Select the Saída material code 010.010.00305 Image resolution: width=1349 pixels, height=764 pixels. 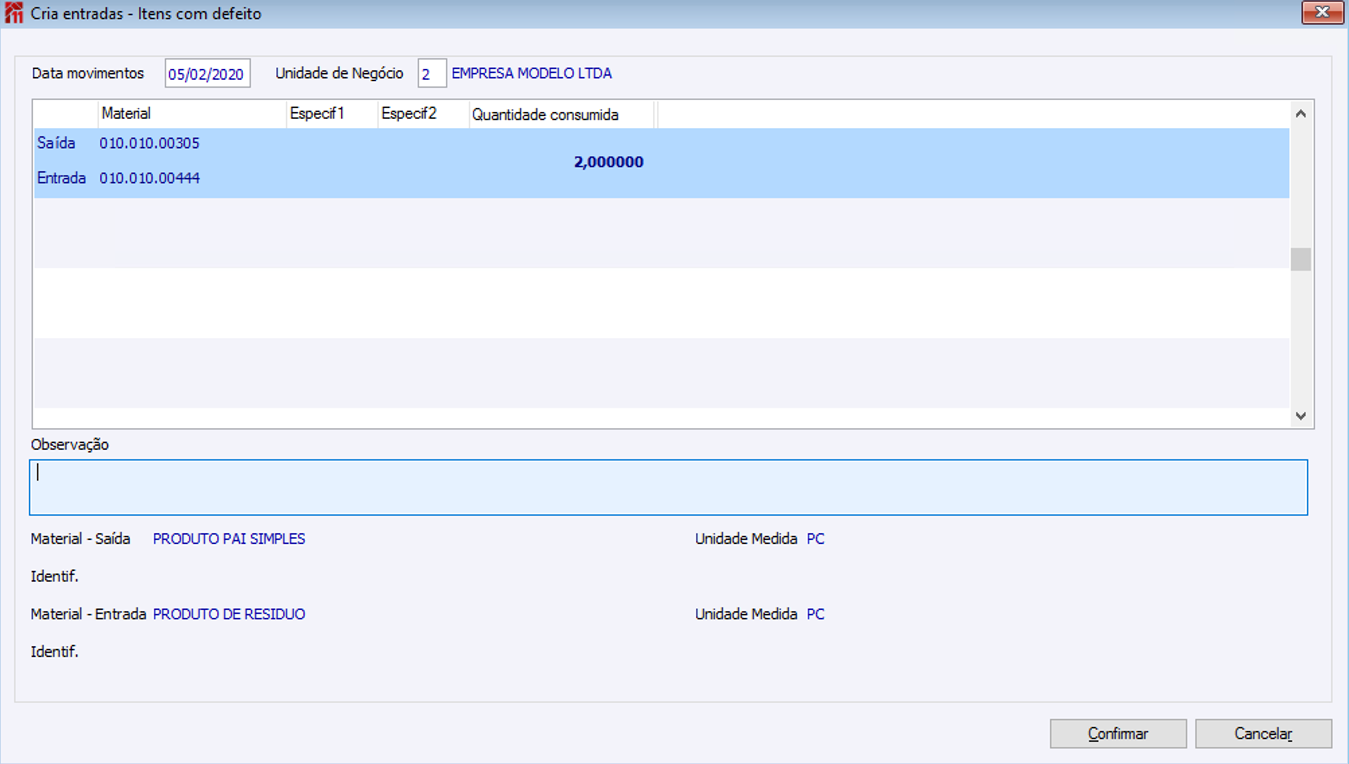coord(150,143)
